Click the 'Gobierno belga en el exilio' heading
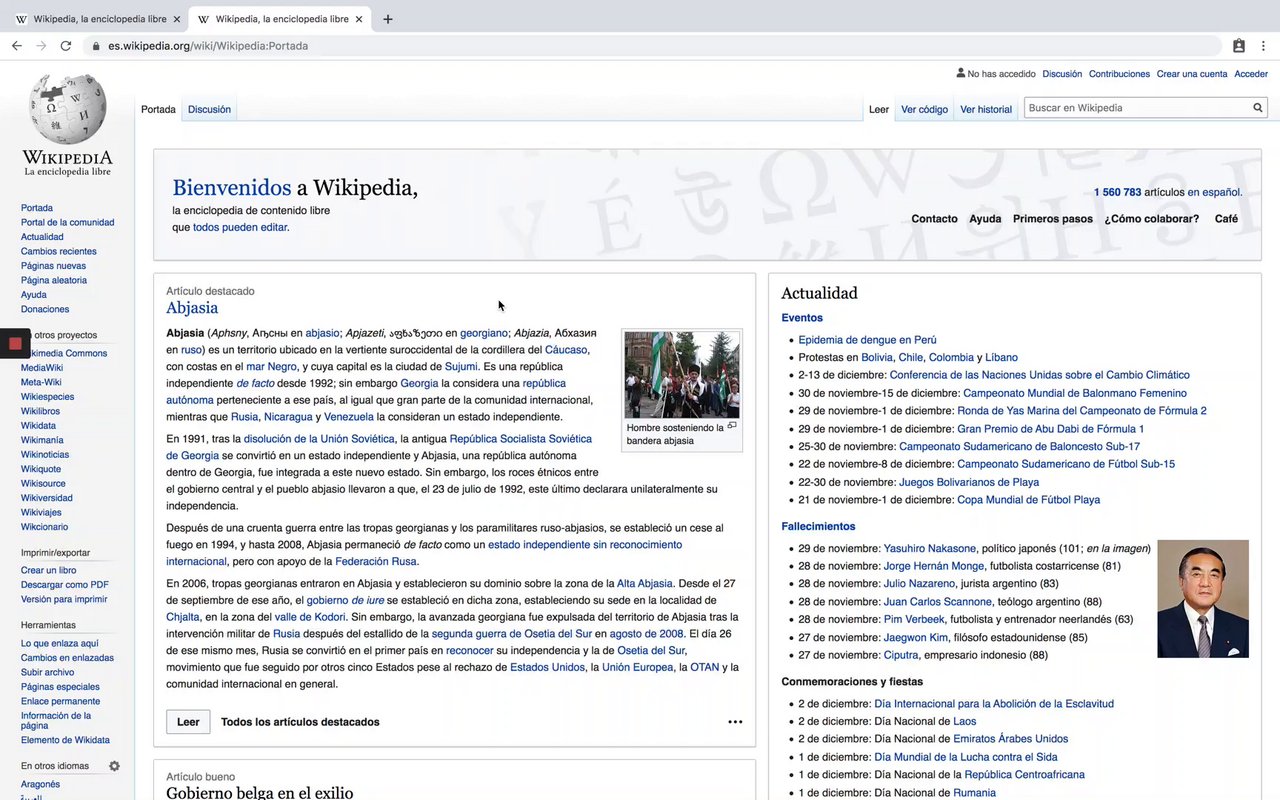Image resolution: width=1280 pixels, height=800 pixels. (260, 793)
